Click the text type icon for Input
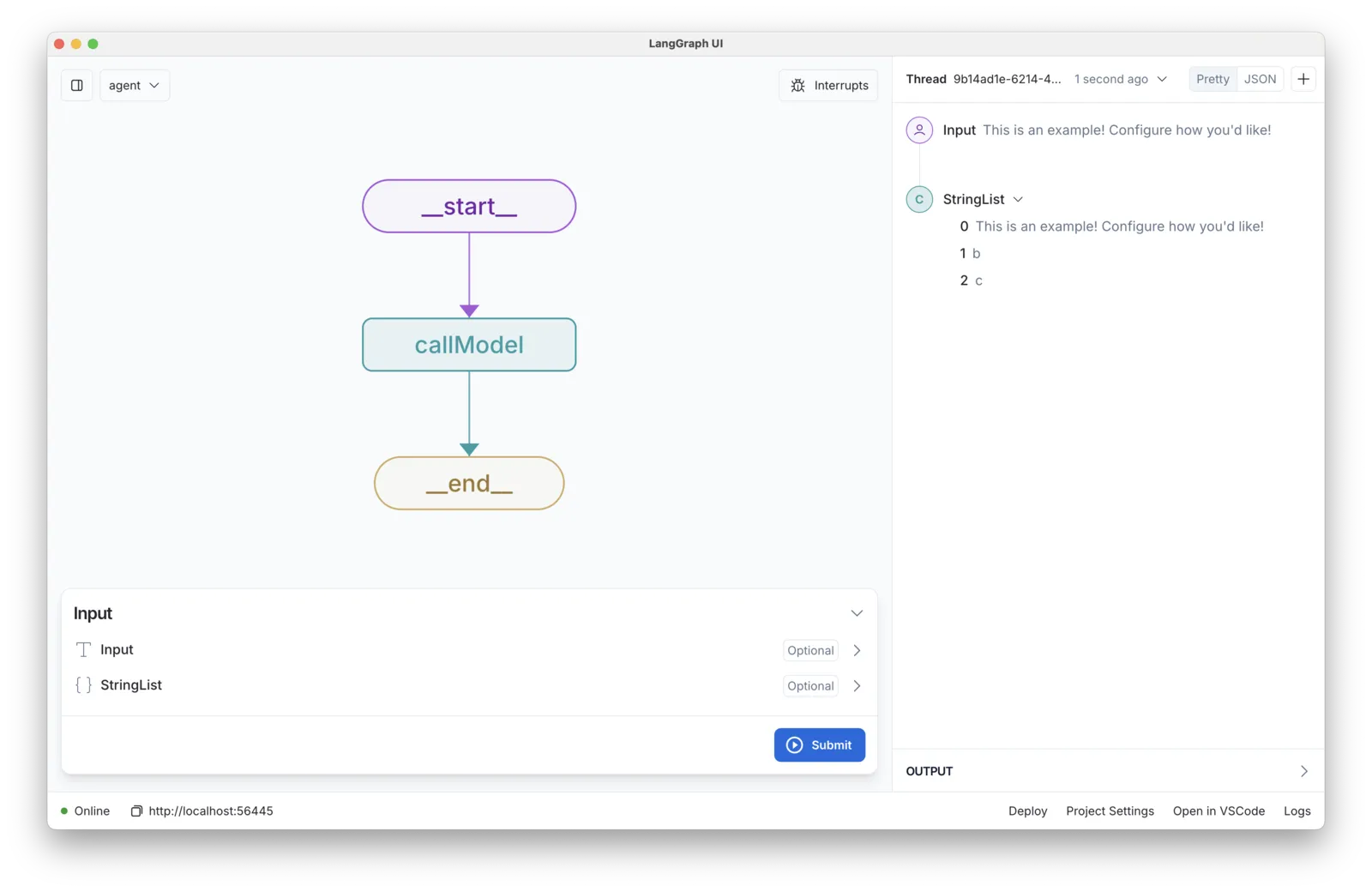 point(83,649)
